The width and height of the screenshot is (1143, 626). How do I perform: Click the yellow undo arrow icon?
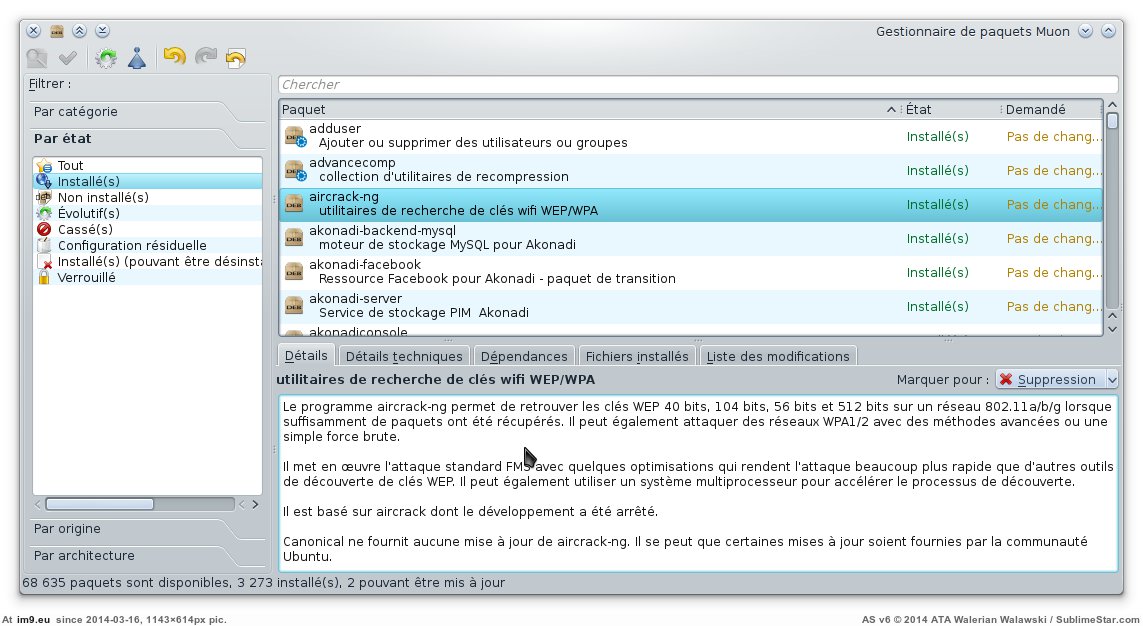174,58
